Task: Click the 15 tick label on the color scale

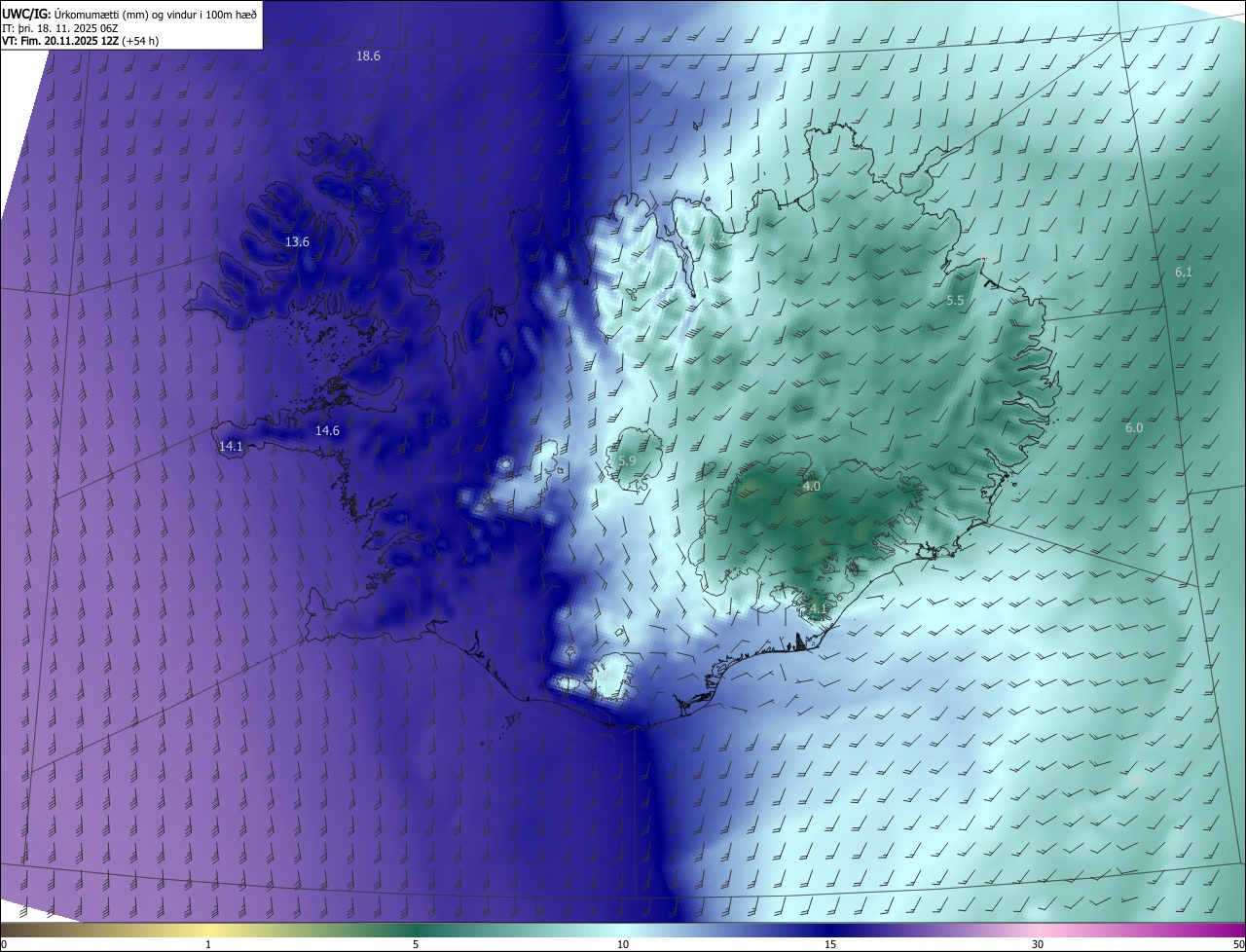Action: pyautogui.click(x=830, y=944)
